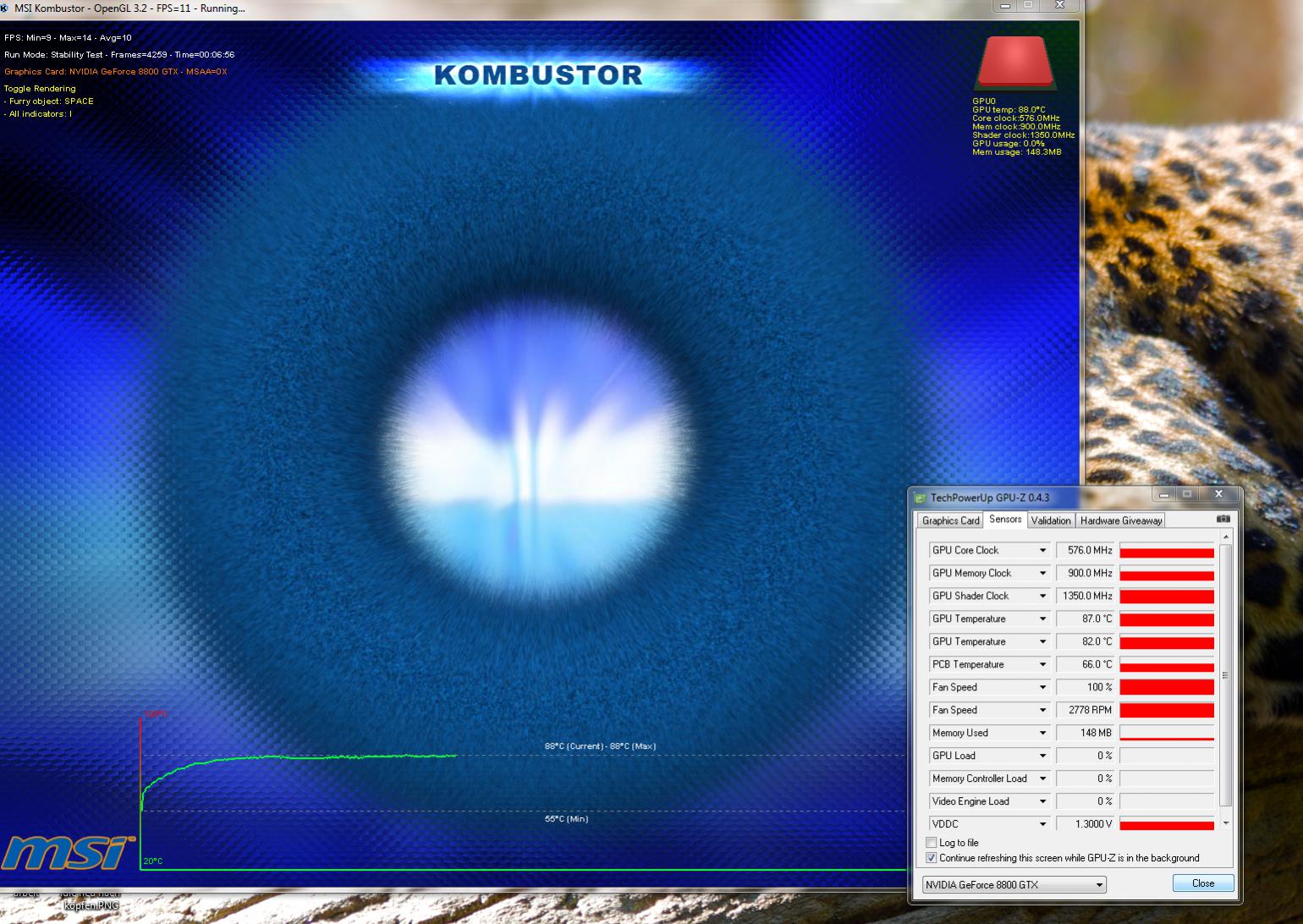Click the 82.0 °C GPU Temperature sensor label

coord(969,641)
